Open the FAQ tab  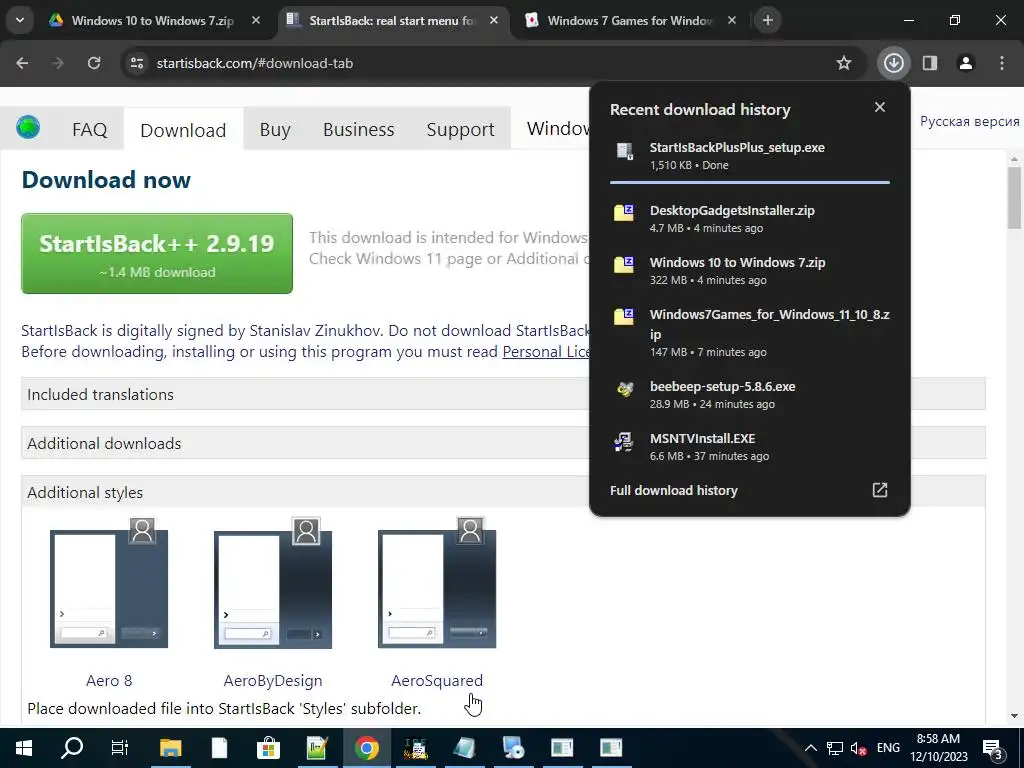(x=89, y=129)
